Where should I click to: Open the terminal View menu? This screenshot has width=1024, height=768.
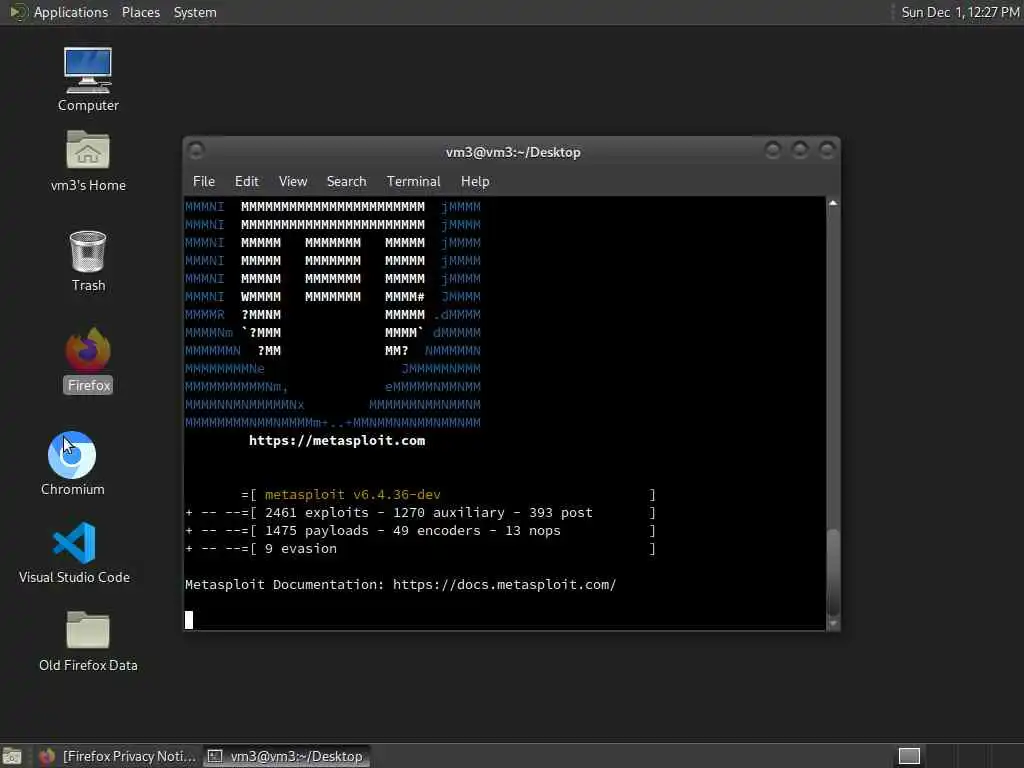(293, 182)
